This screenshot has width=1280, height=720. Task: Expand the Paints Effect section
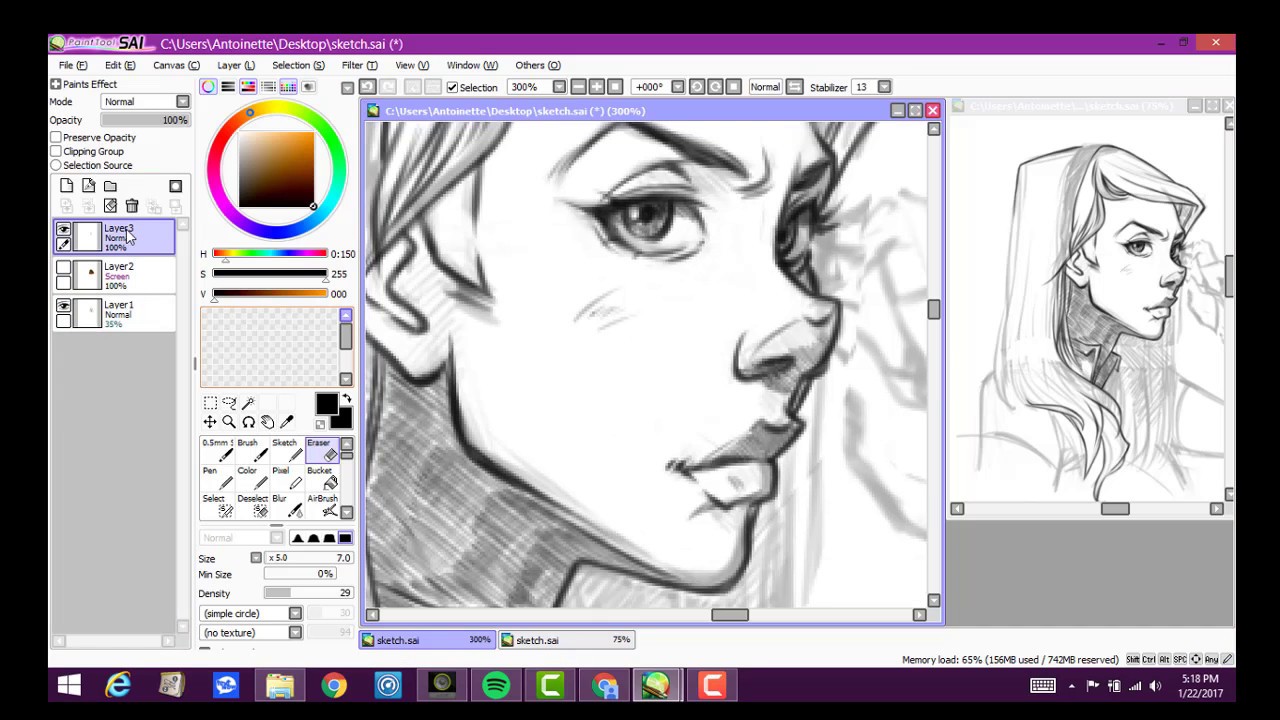(x=56, y=84)
